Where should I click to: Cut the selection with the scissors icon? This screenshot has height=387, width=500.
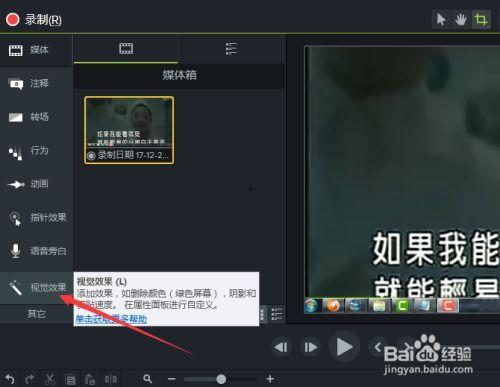point(50,379)
